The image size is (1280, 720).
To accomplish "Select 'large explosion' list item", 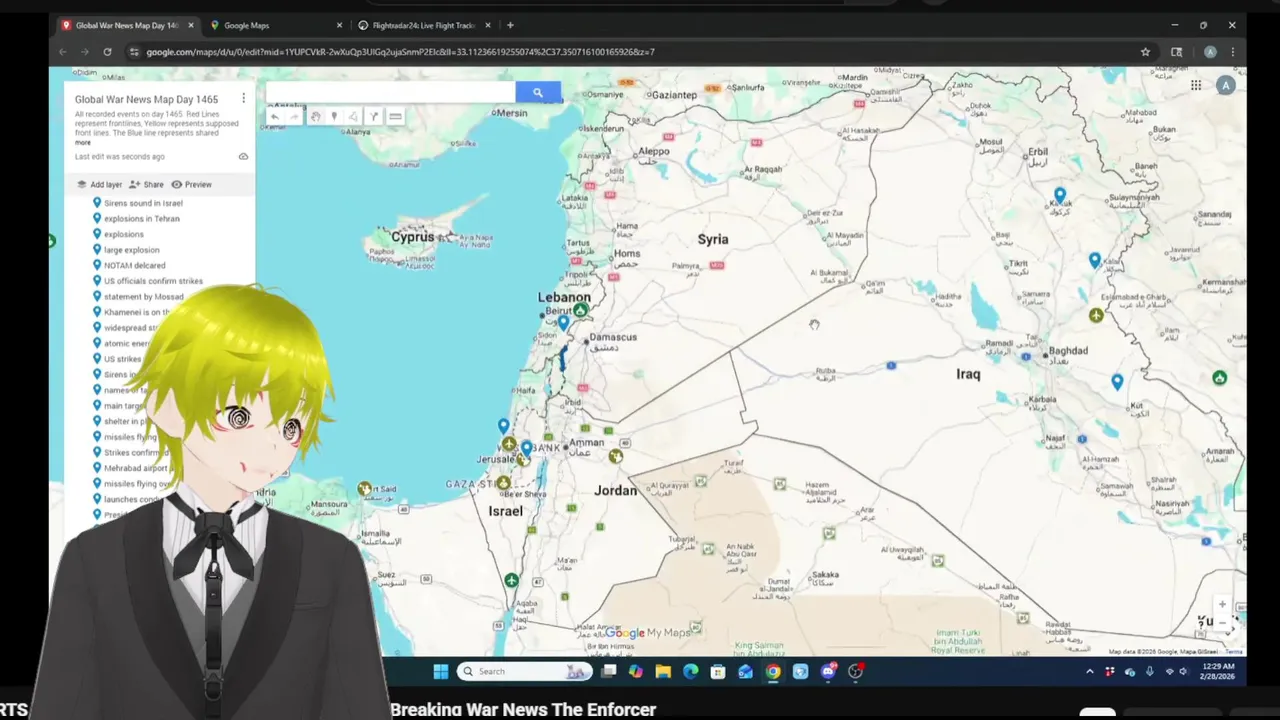I will (x=131, y=250).
